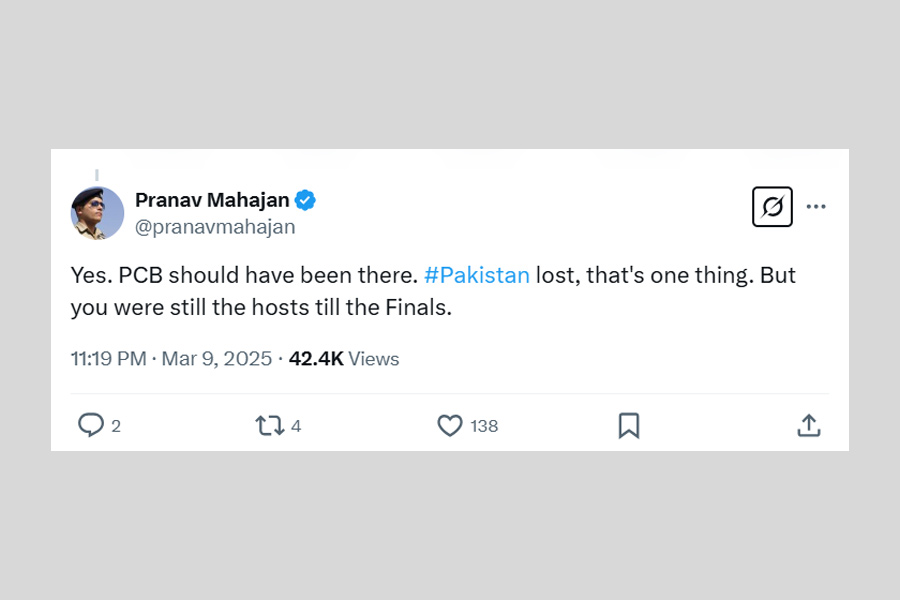Click the display name Pranav Mahajan
This screenshot has width=900, height=600.
coord(212,200)
